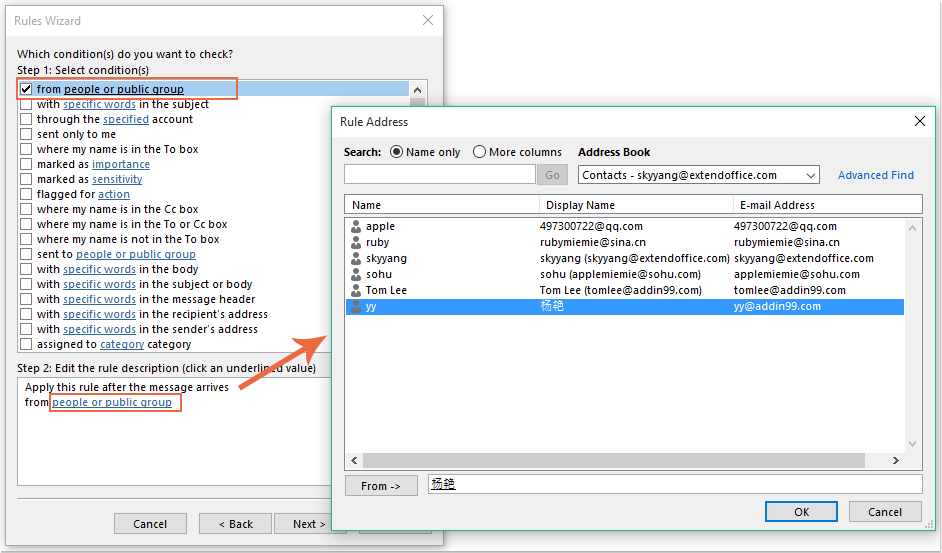
Task: Focus the contact Search text box
Action: pos(440,175)
